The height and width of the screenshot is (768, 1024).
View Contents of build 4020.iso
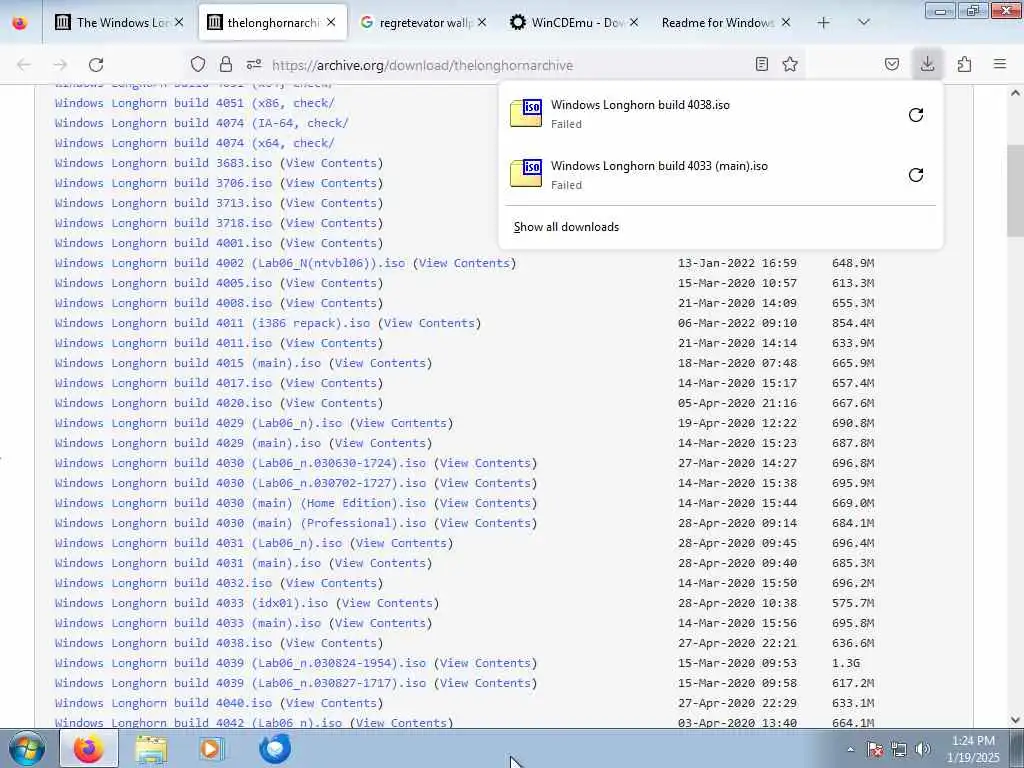331,403
